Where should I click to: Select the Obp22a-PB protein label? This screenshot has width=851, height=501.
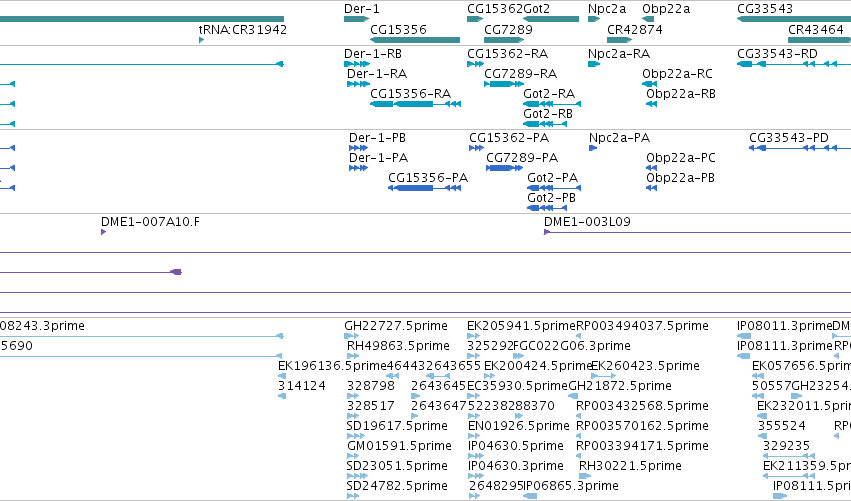tap(680, 178)
